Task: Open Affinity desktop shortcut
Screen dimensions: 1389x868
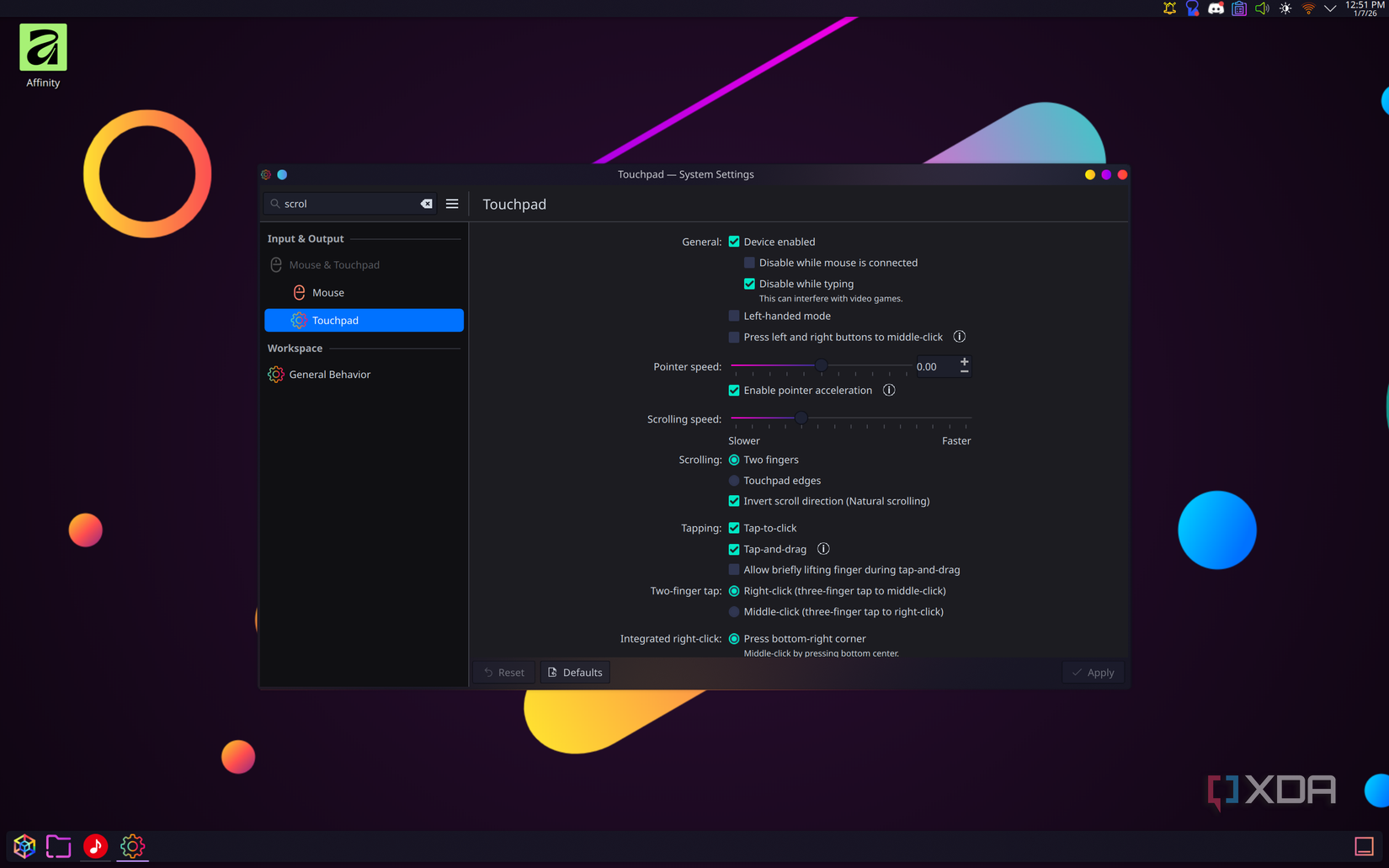Action: [43, 56]
